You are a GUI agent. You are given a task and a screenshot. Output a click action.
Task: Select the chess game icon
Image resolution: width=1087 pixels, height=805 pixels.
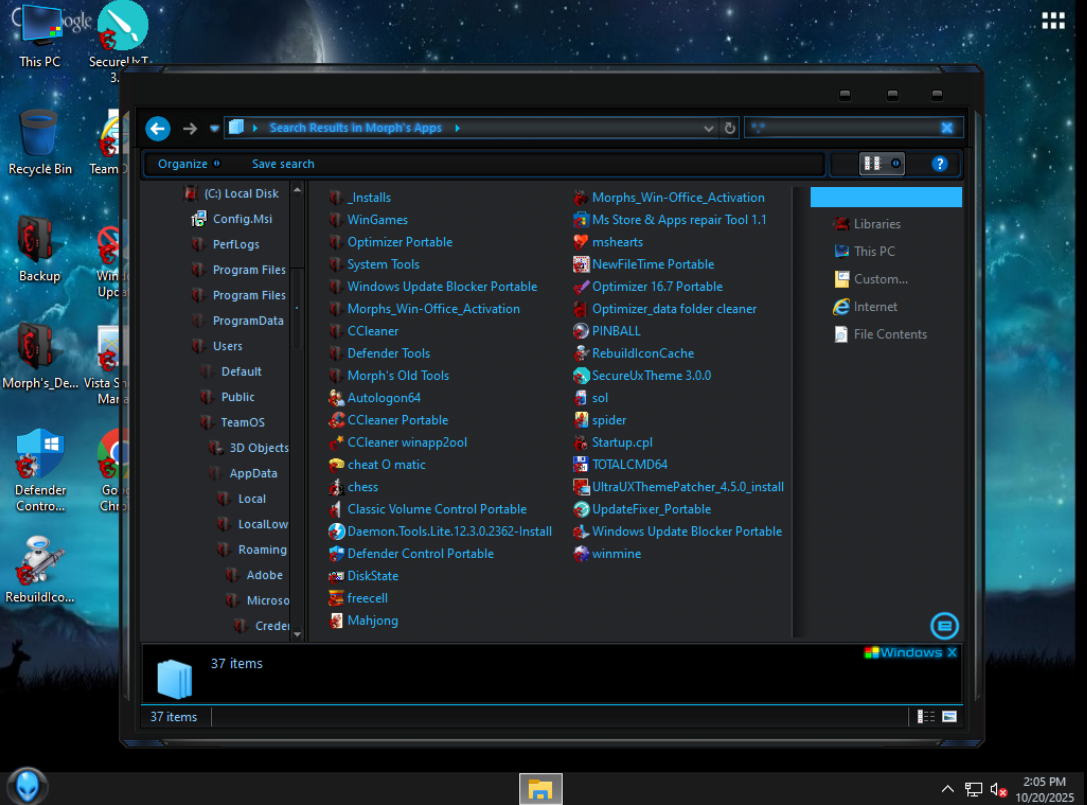[x=336, y=487]
